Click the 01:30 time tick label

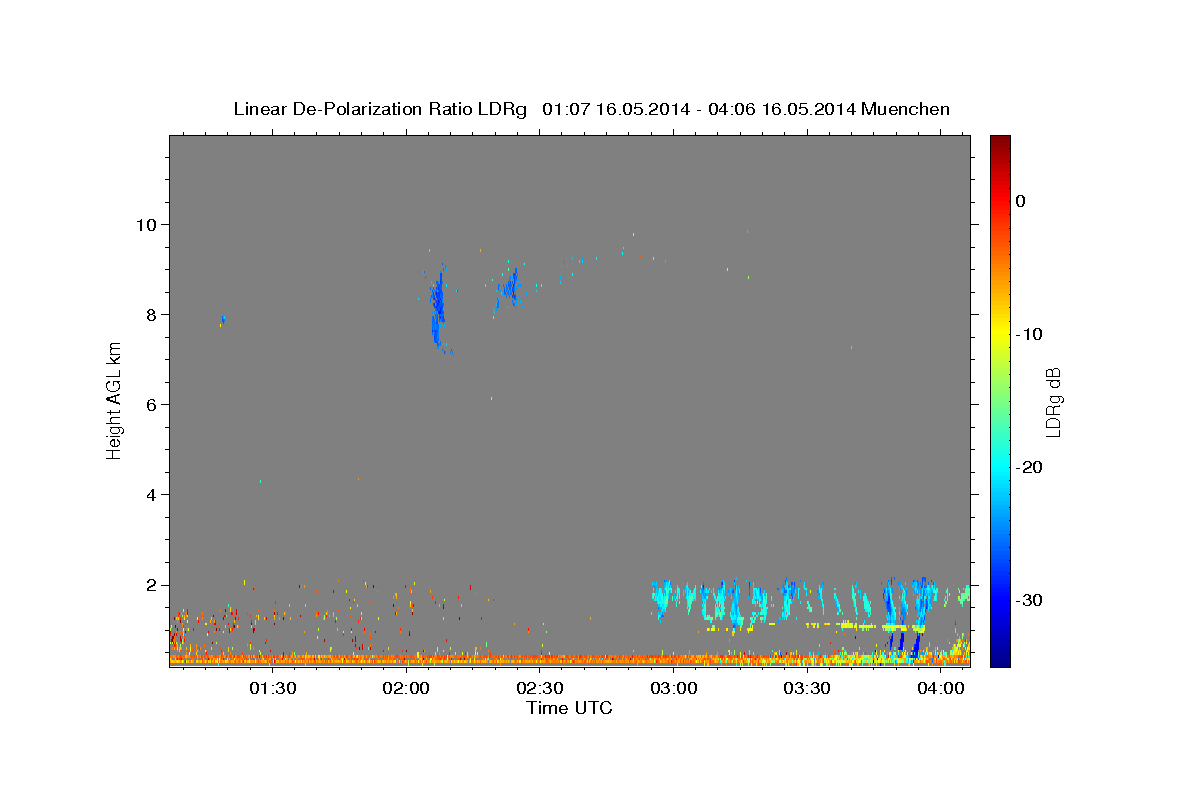272,688
